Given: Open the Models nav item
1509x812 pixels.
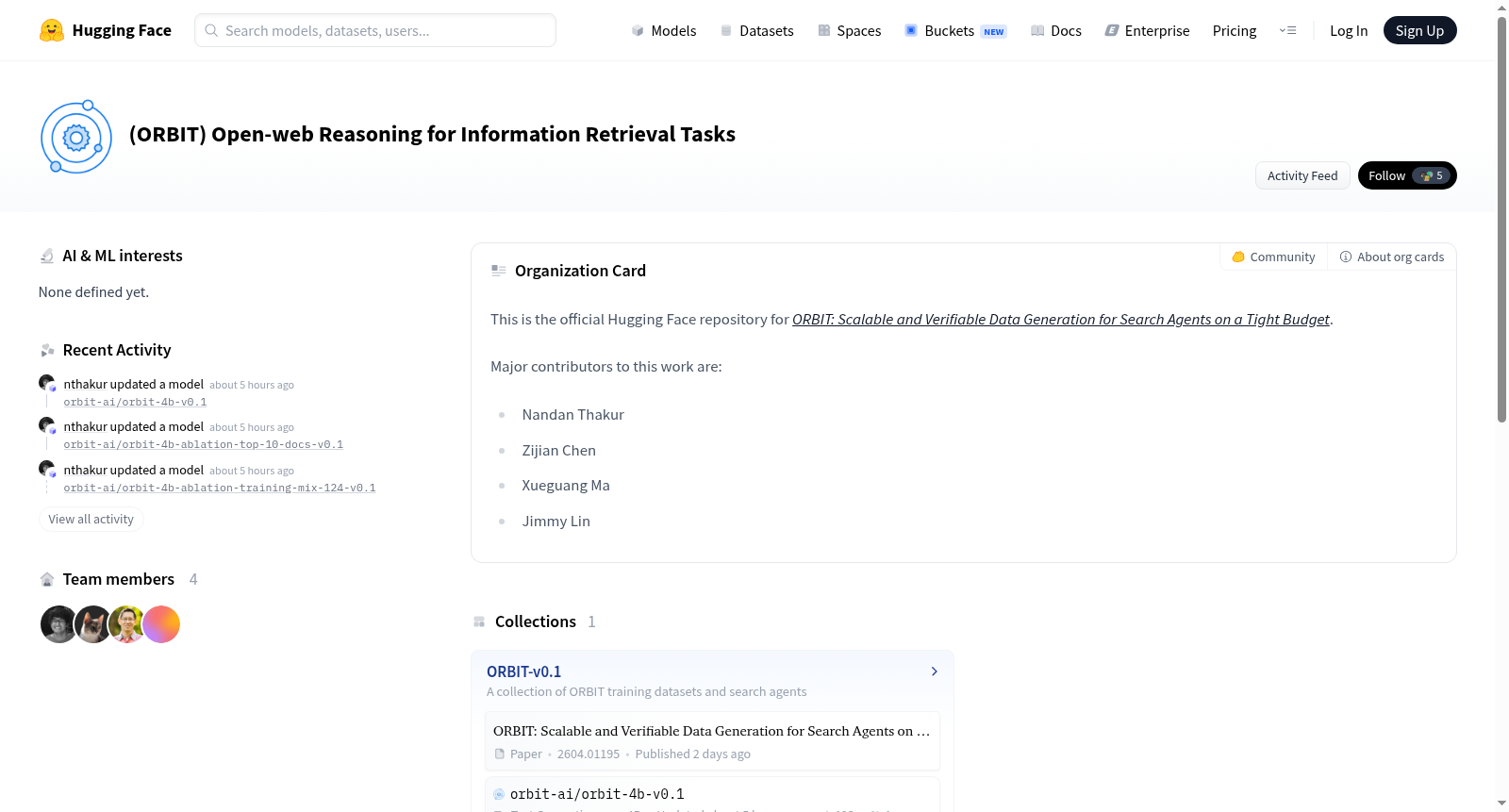Looking at the screenshot, I should coord(664,31).
